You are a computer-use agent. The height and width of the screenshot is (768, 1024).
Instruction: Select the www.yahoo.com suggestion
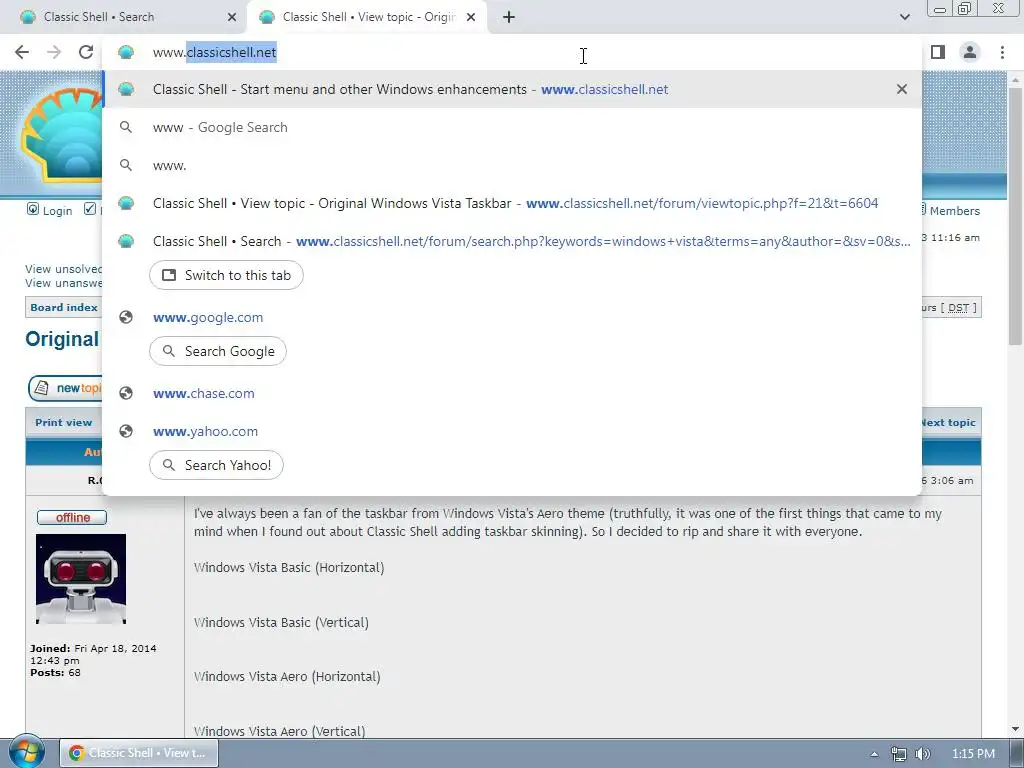512,431
